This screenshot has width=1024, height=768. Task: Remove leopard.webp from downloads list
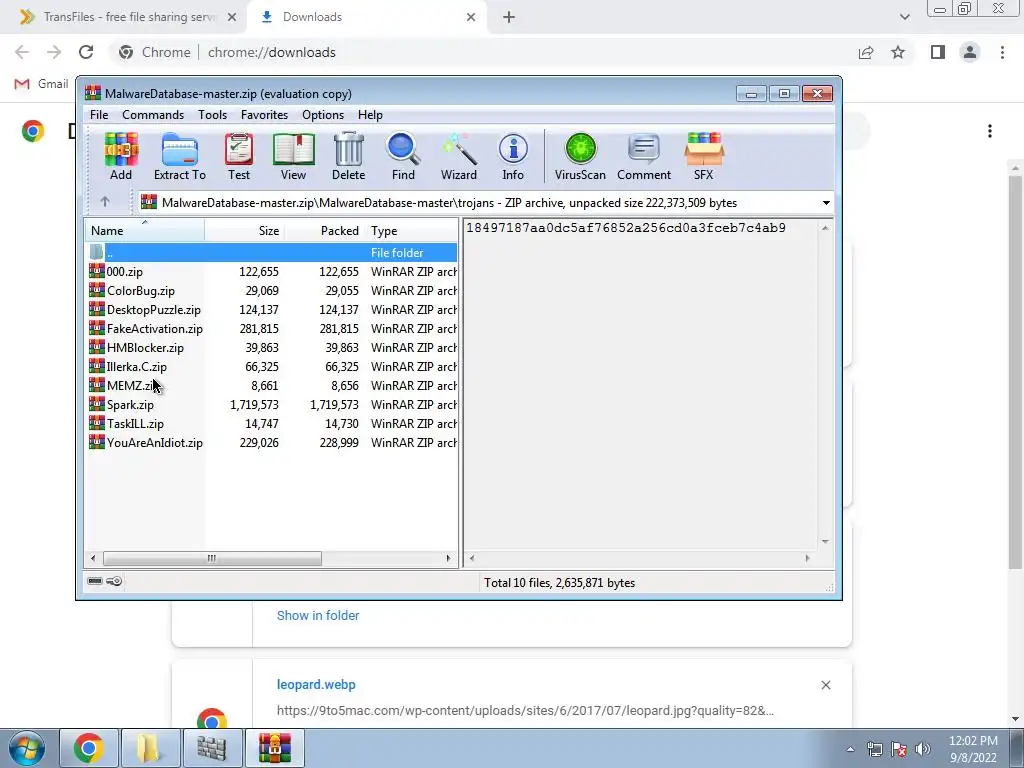825,684
